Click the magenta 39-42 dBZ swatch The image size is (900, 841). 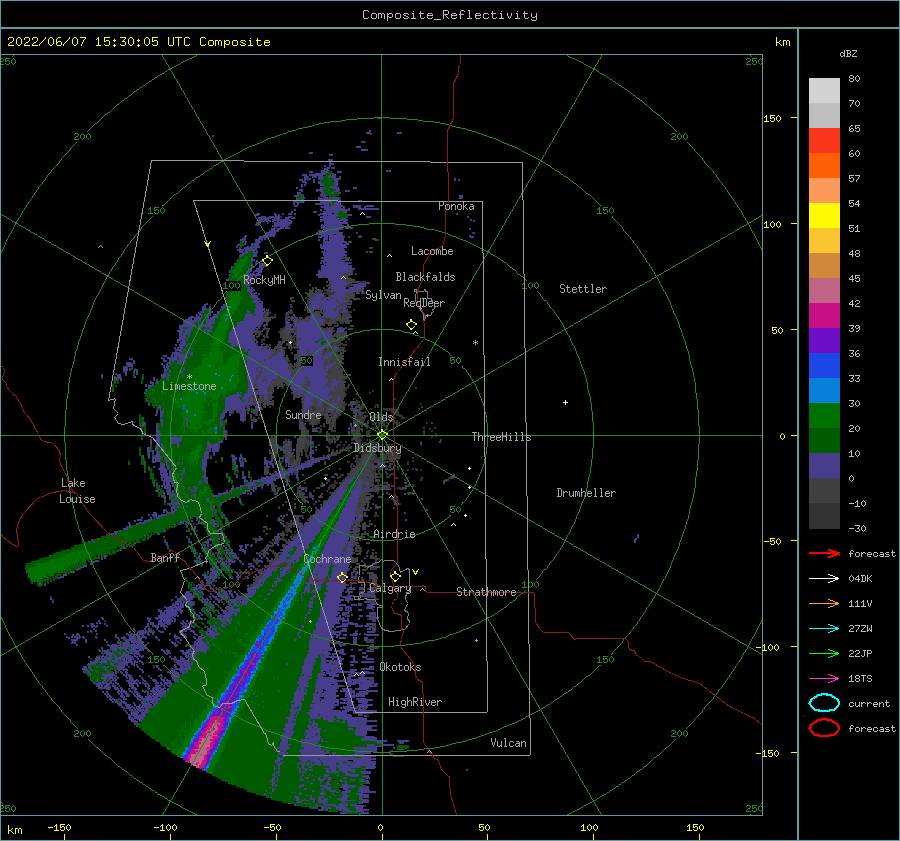click(x=824, y=315)
